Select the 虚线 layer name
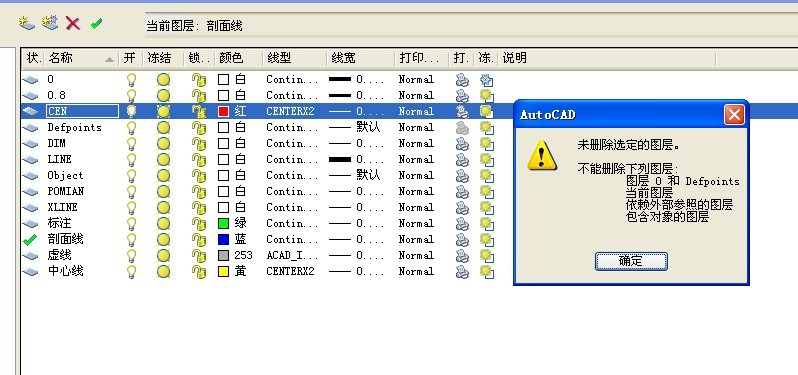Viewport: 798px width, 375px height. pyautogui.click(x=60, y=255)
